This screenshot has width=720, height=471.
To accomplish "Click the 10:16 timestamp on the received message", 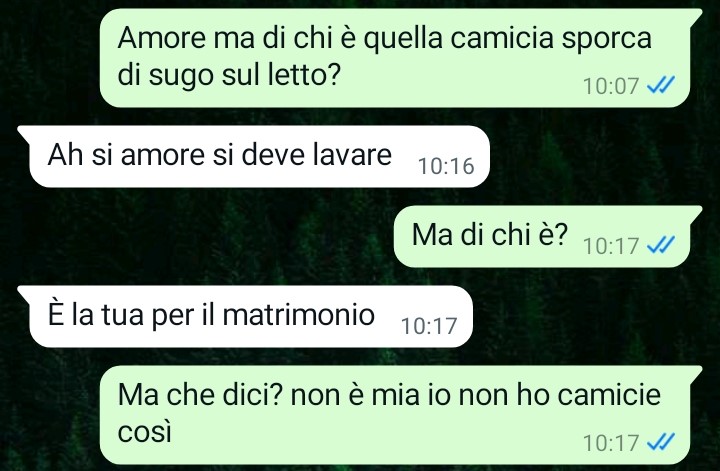I will coord(446,166).
